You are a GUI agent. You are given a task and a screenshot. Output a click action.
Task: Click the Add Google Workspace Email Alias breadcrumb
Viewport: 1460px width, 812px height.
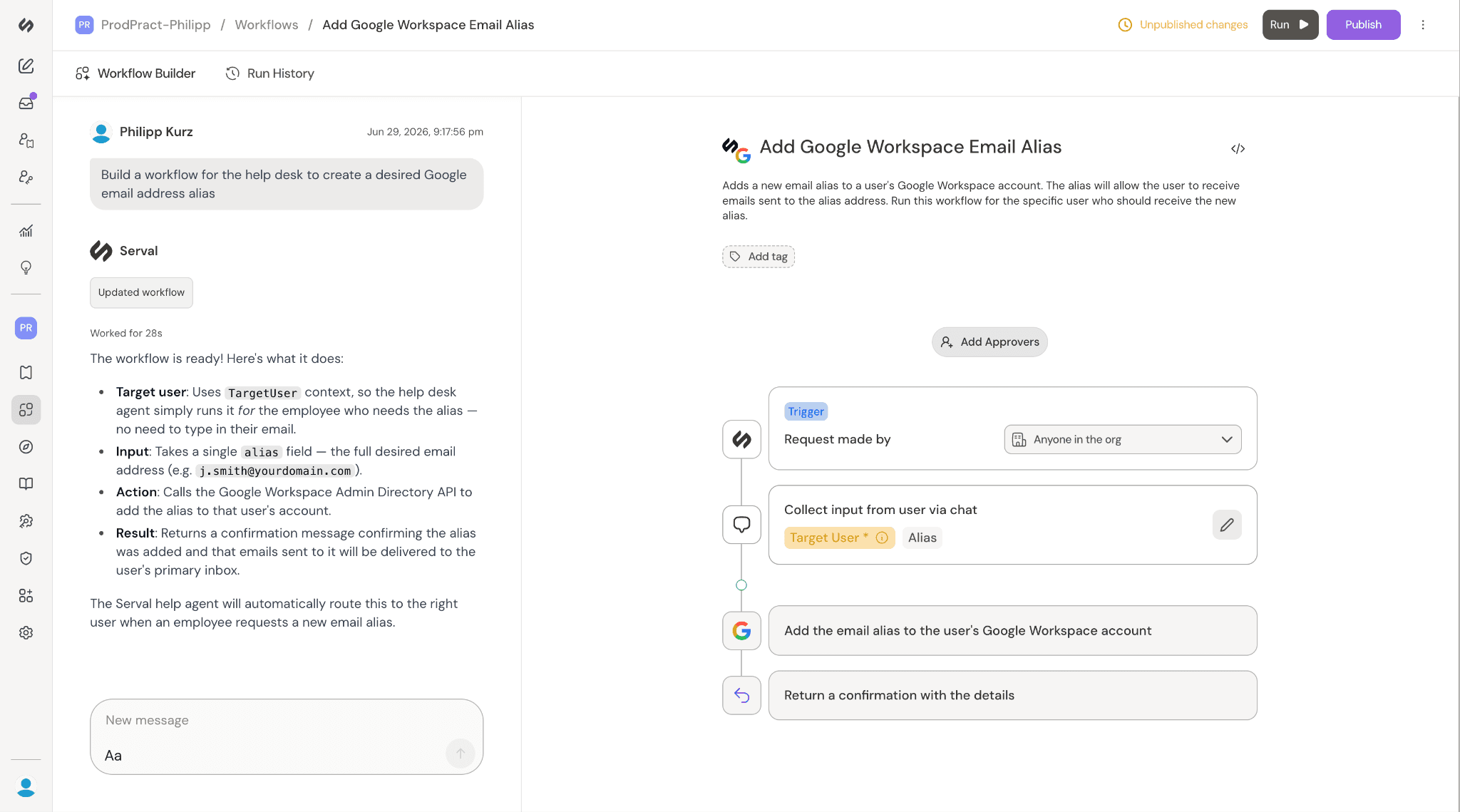pos(428,25)
